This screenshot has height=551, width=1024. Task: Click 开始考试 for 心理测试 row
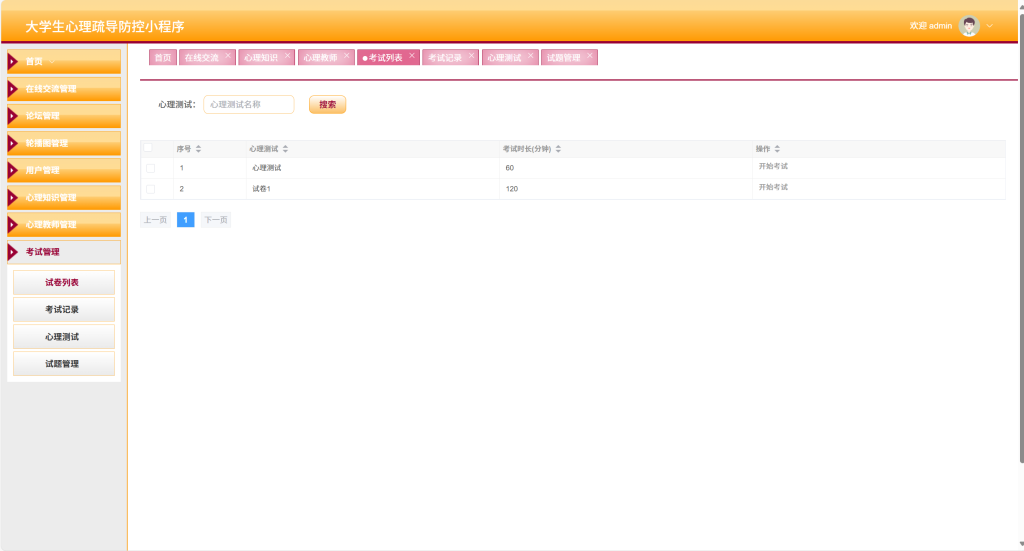[773, 166]
